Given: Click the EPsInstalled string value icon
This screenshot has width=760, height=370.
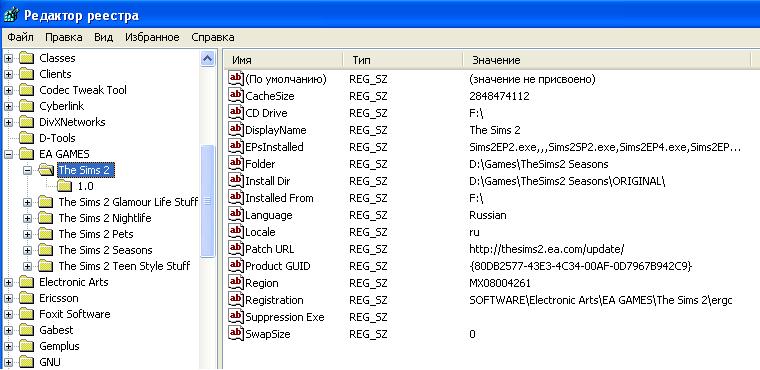Looking at the screenshot, I should click(236, 146).
